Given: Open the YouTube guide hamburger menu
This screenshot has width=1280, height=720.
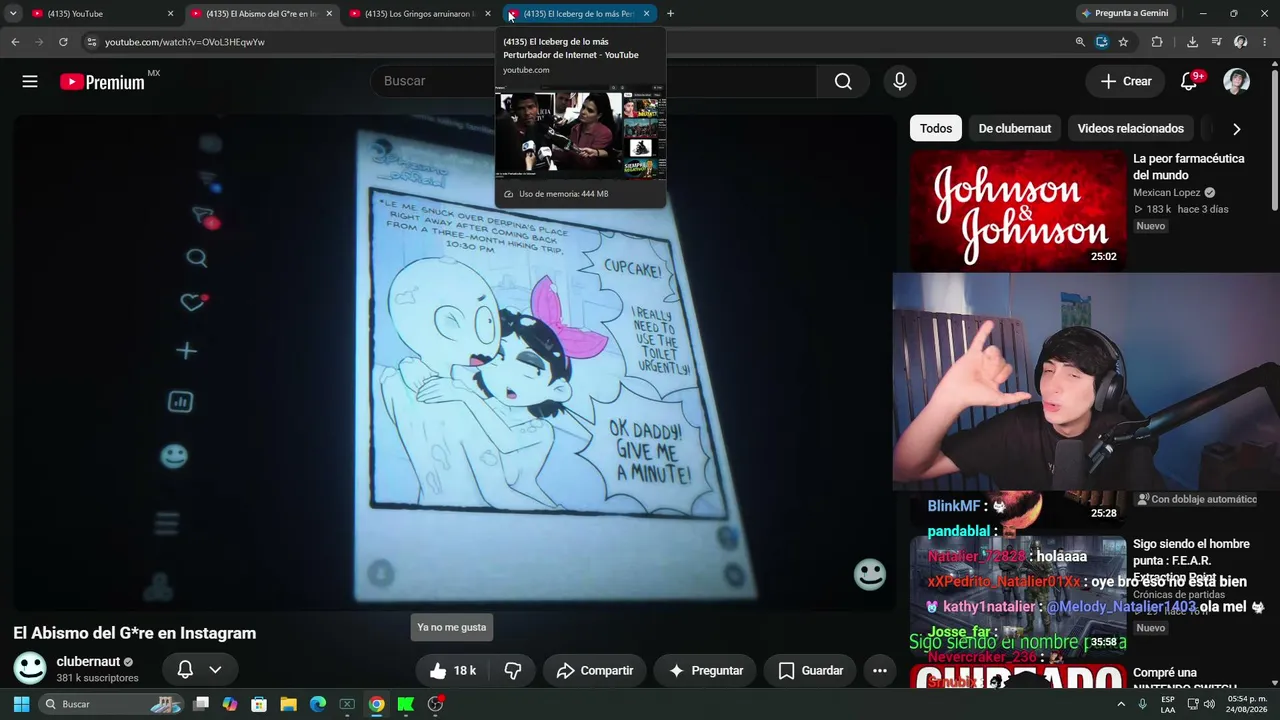Looking at the screenshot, I should (30, 82).
